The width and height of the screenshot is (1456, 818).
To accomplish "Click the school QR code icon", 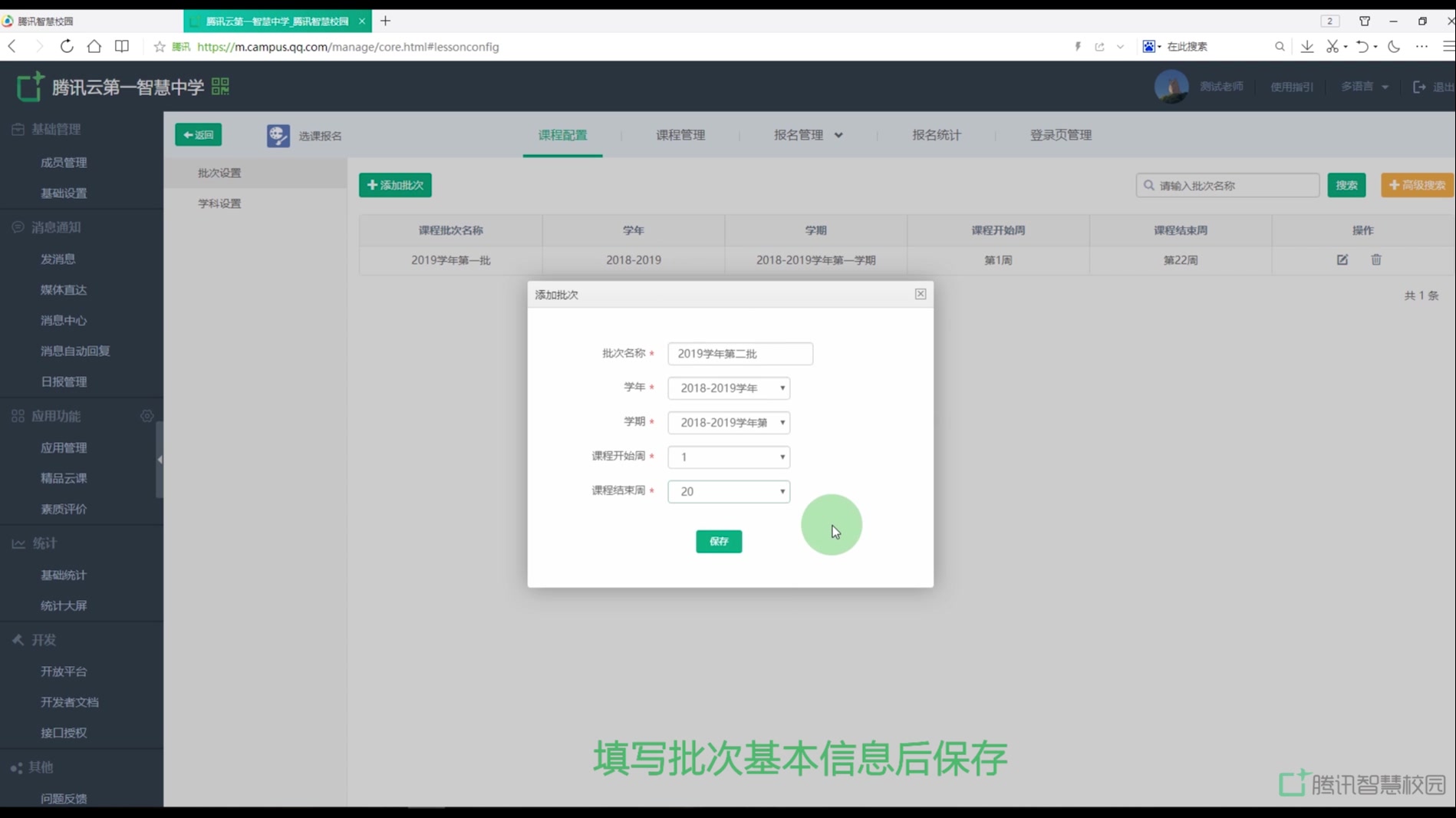I will (x=220, y=87).
